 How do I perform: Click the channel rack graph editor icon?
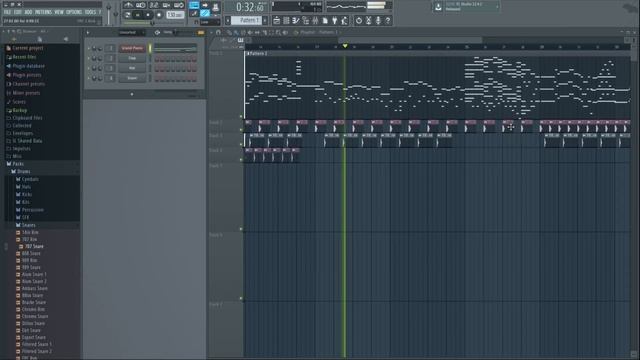(x=200, y=32)
